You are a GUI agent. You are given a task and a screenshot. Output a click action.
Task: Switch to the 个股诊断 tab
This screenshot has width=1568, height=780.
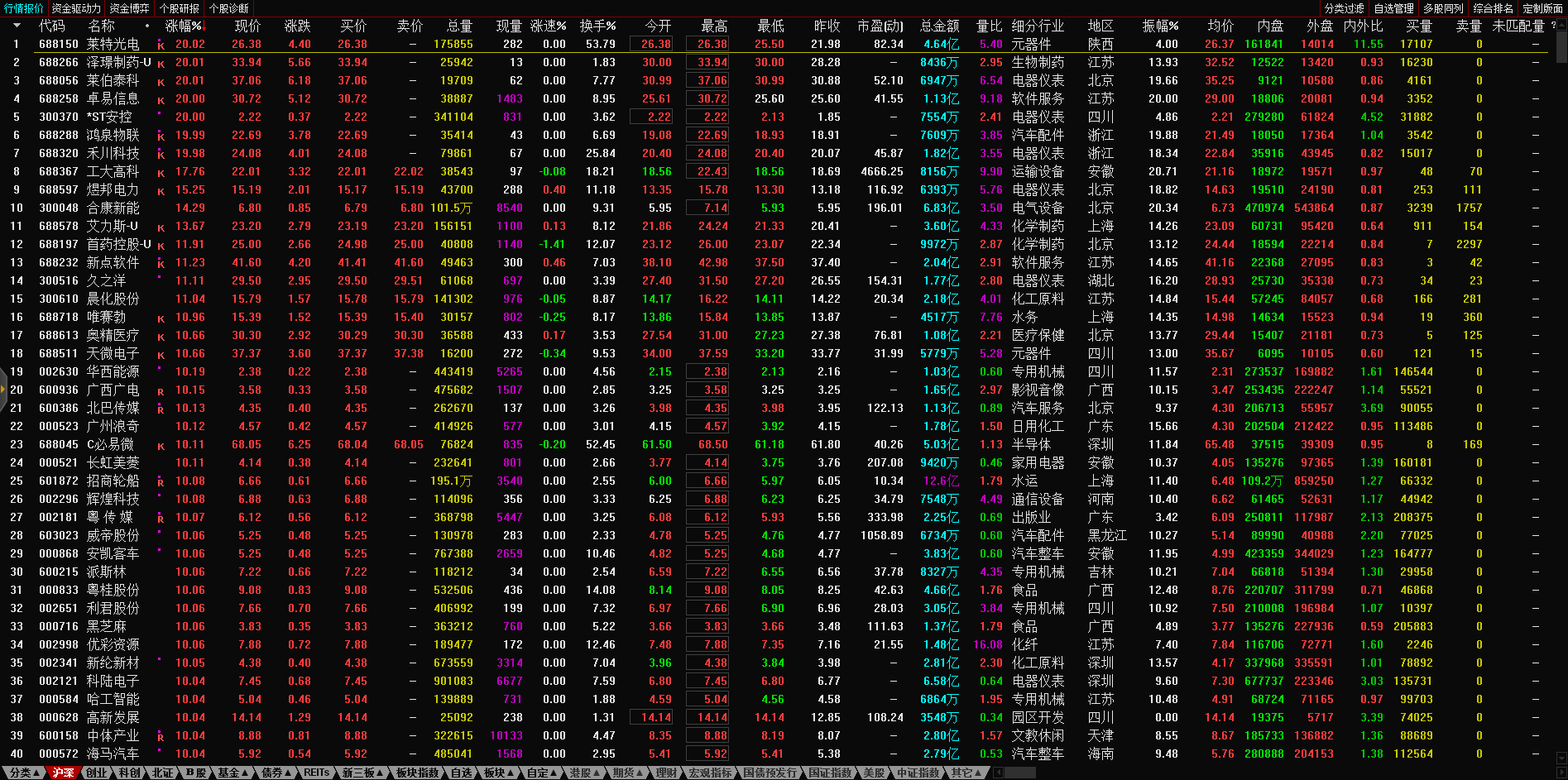(228, 8)
